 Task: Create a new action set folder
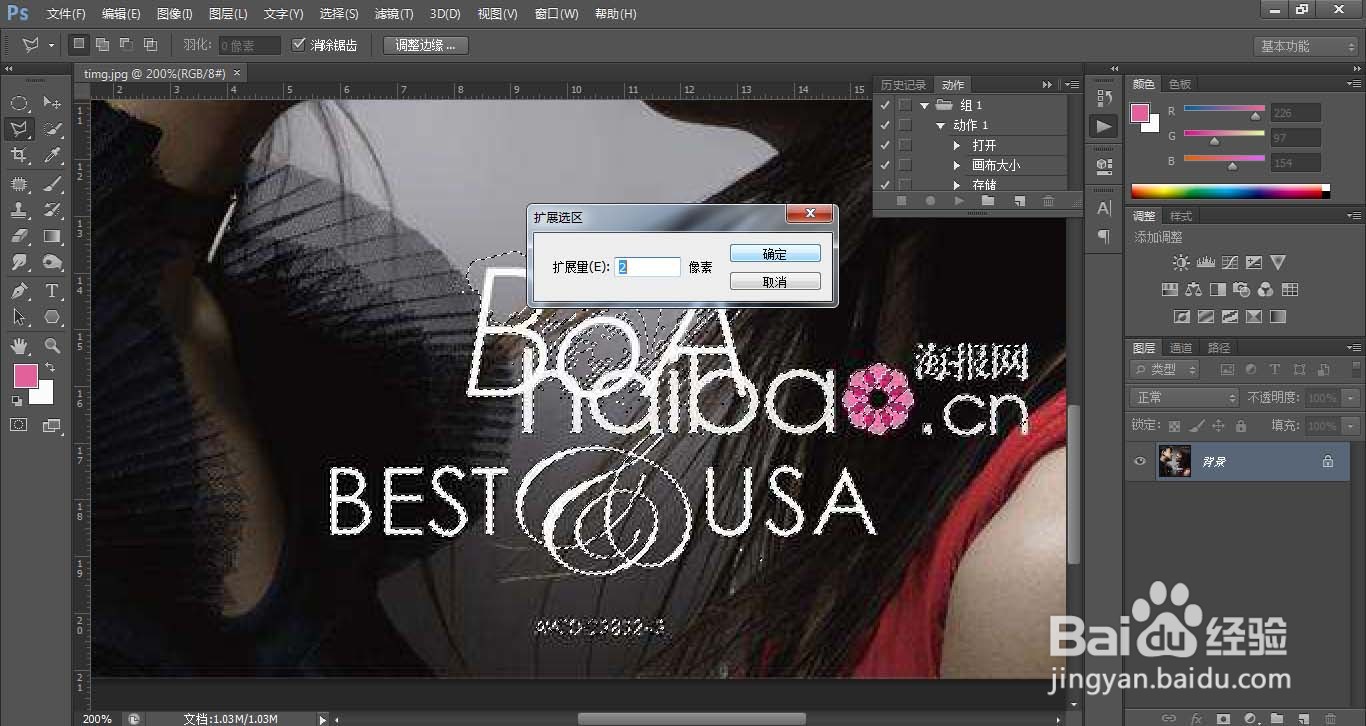988,201
